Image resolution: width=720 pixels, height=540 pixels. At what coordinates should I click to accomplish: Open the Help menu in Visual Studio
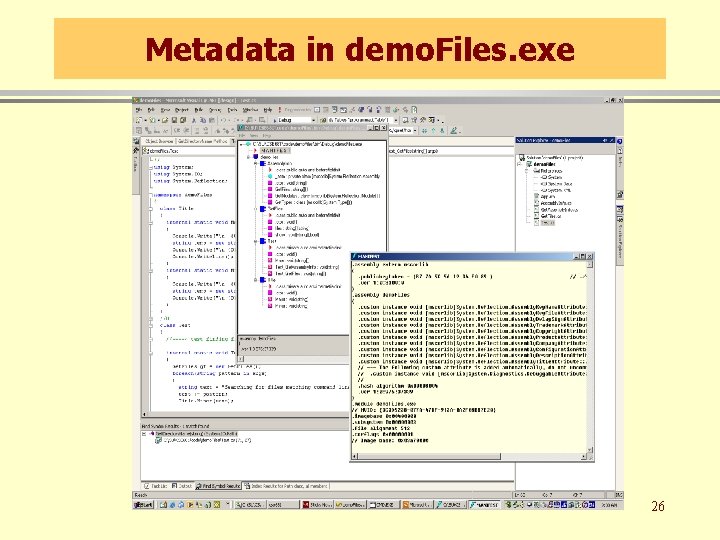pos(268,110)
